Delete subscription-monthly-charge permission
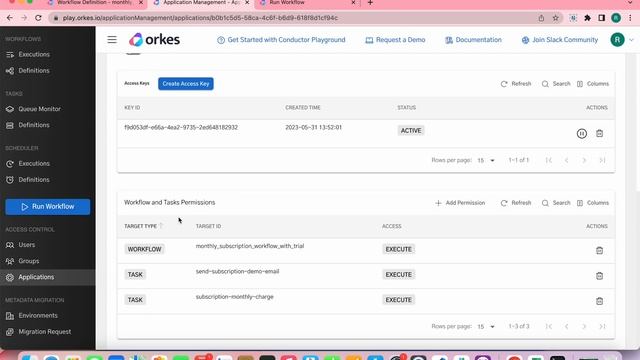640x360 pixels. pyautogui.click(x=599, y=301)
